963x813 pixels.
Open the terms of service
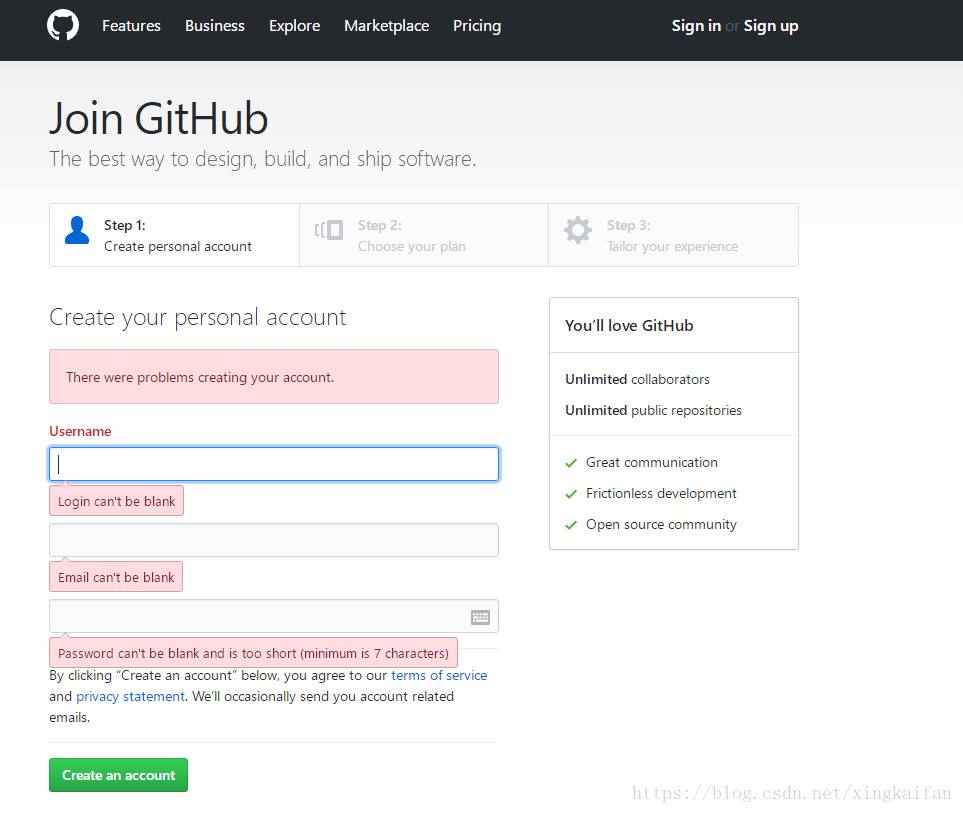pyautogui.click(x=439, y=675)
